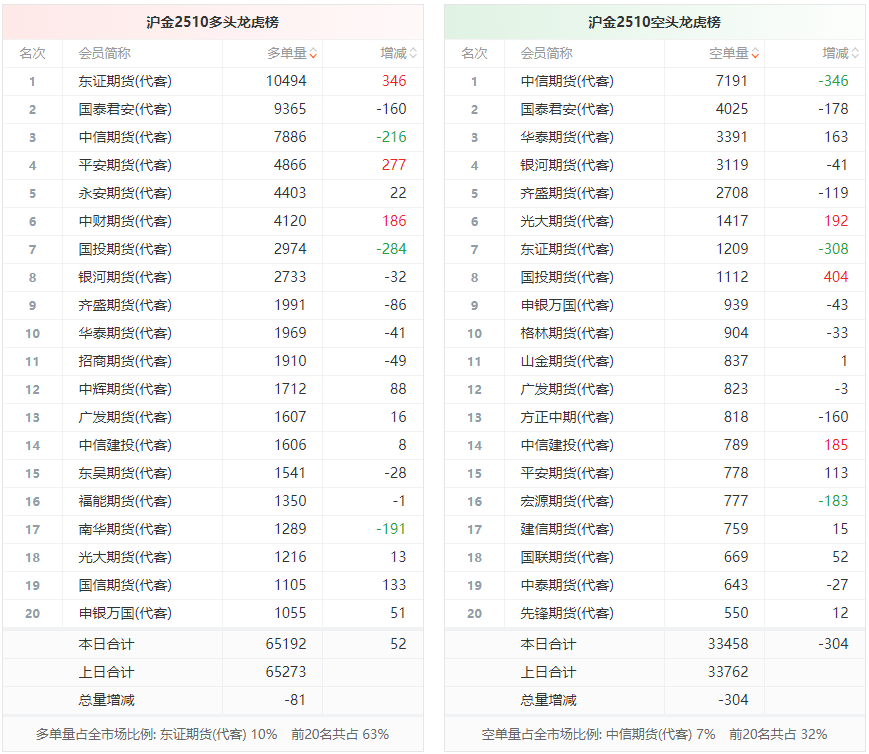This screenshot has height=754, width=869.
Task: Sort long table by 增减 arrows
Action: tap(413, 54)
